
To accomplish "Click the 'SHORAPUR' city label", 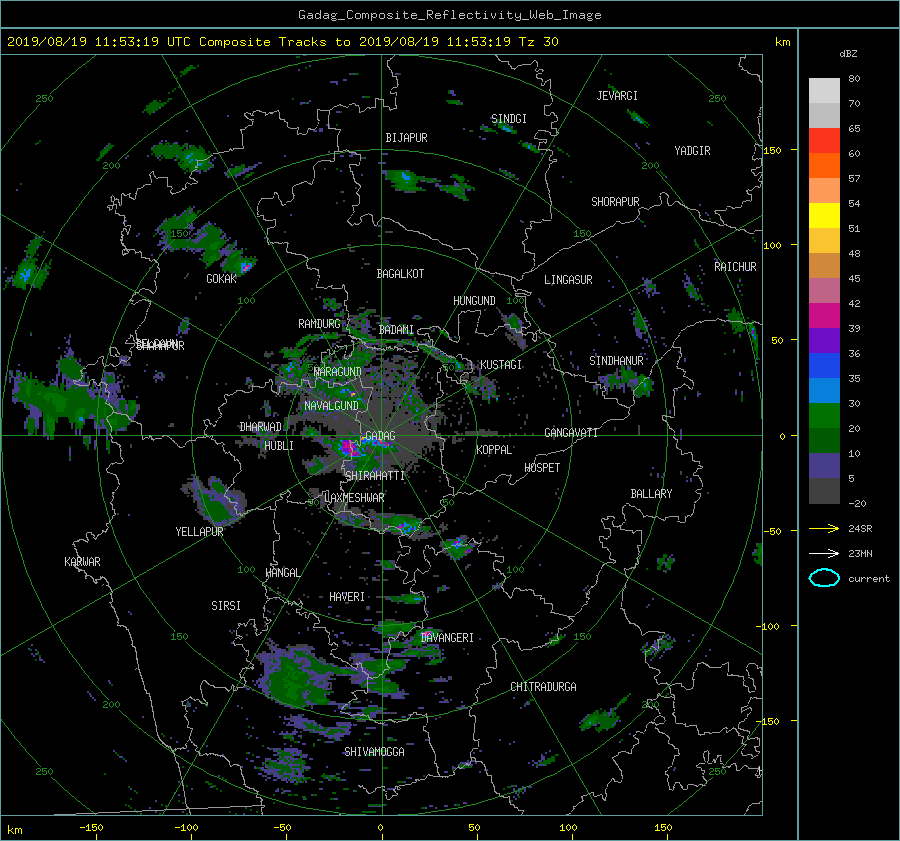I will [x=615, y=202].
